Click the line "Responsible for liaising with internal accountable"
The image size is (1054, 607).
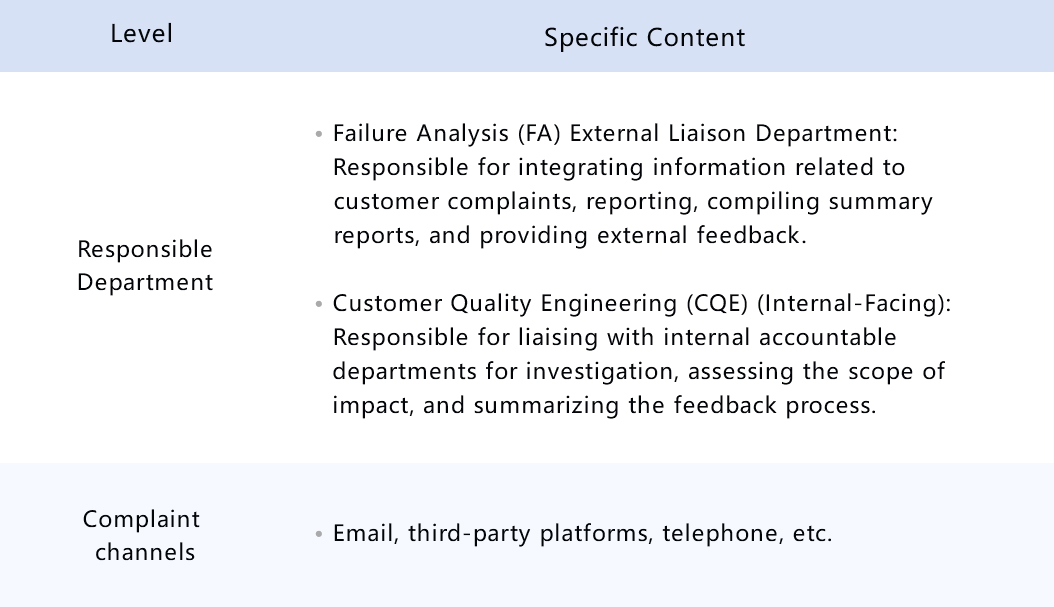(614, 337)
